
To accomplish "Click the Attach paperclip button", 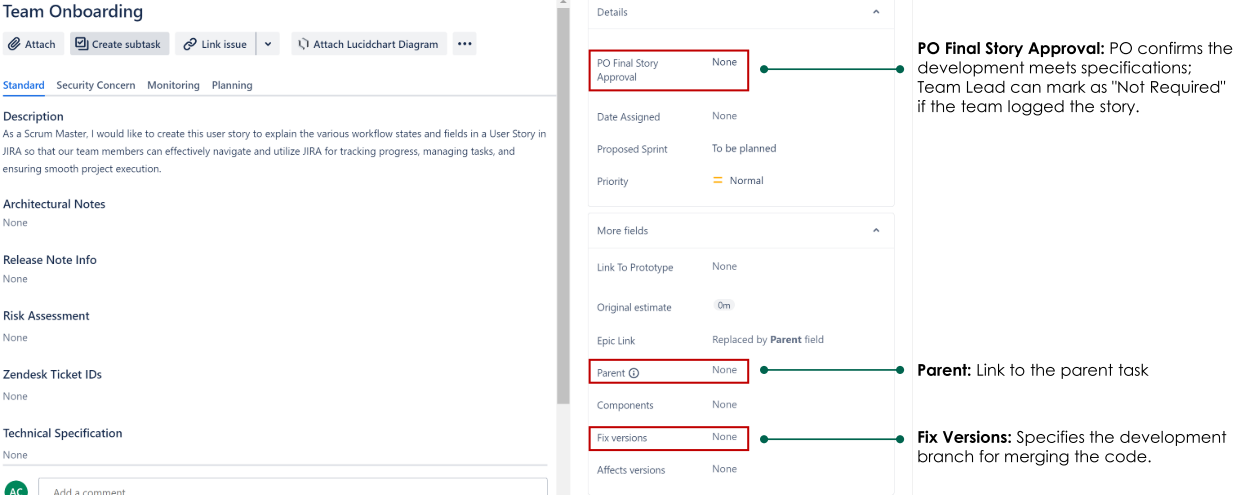I will tap(33, 44).
